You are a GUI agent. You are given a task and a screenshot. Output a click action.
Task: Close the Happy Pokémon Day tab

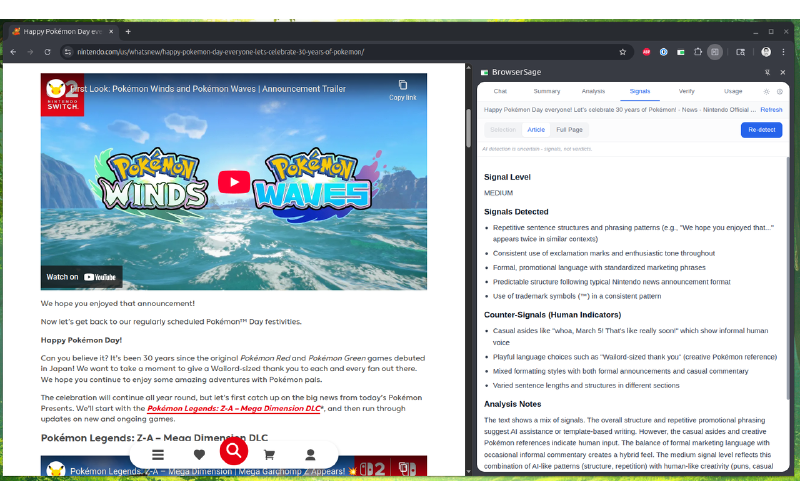click(x=111, y=32)
